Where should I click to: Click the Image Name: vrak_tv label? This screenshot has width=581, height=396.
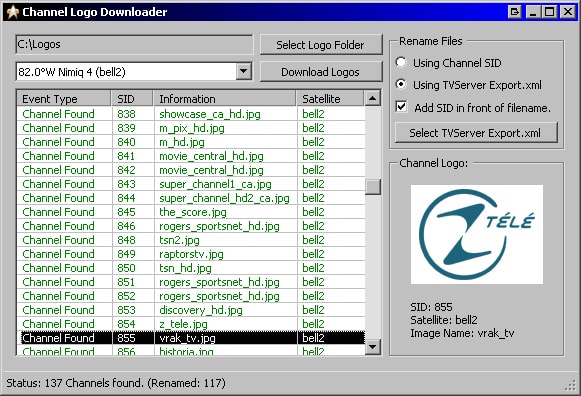[462, 333]
